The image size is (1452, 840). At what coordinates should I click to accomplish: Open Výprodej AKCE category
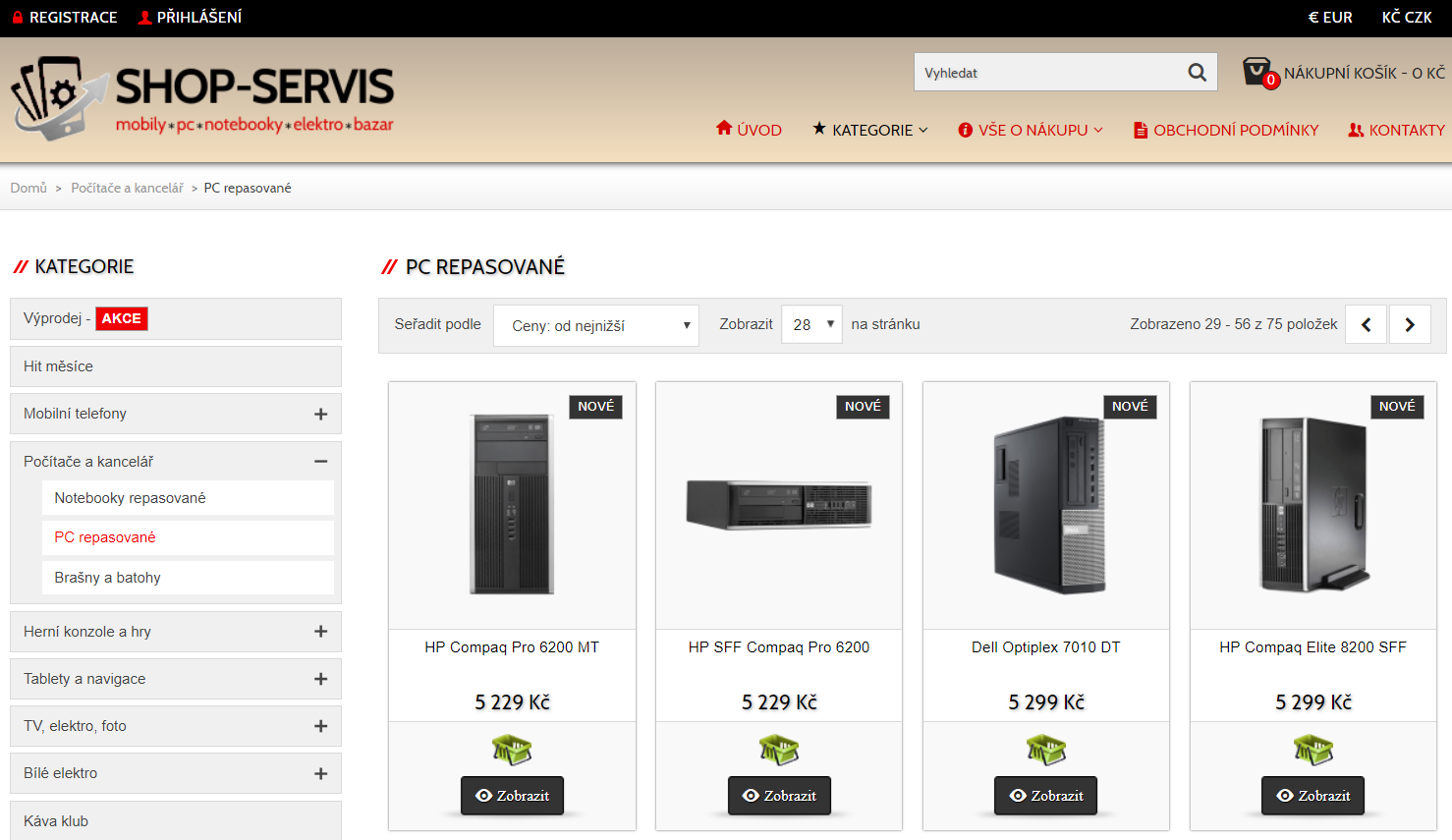[176, 318]
